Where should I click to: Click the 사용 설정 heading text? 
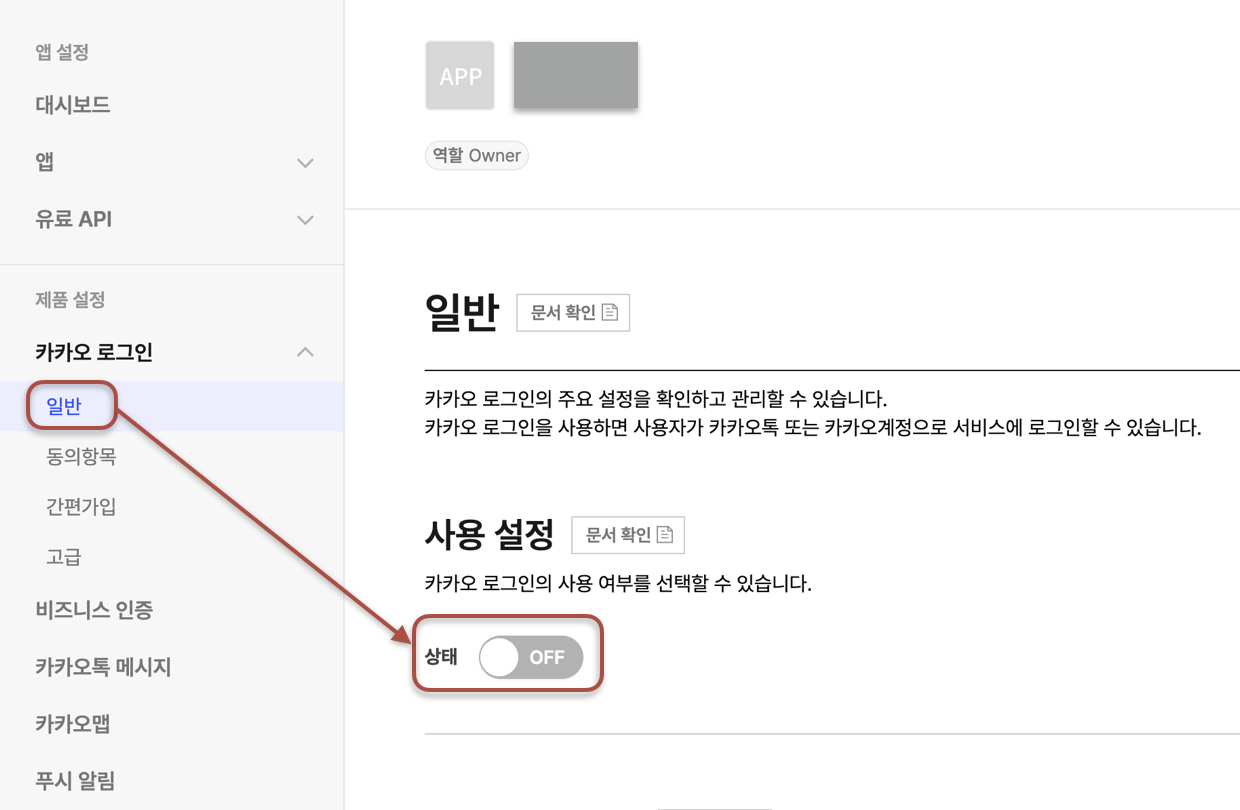[x=489, y=536]
